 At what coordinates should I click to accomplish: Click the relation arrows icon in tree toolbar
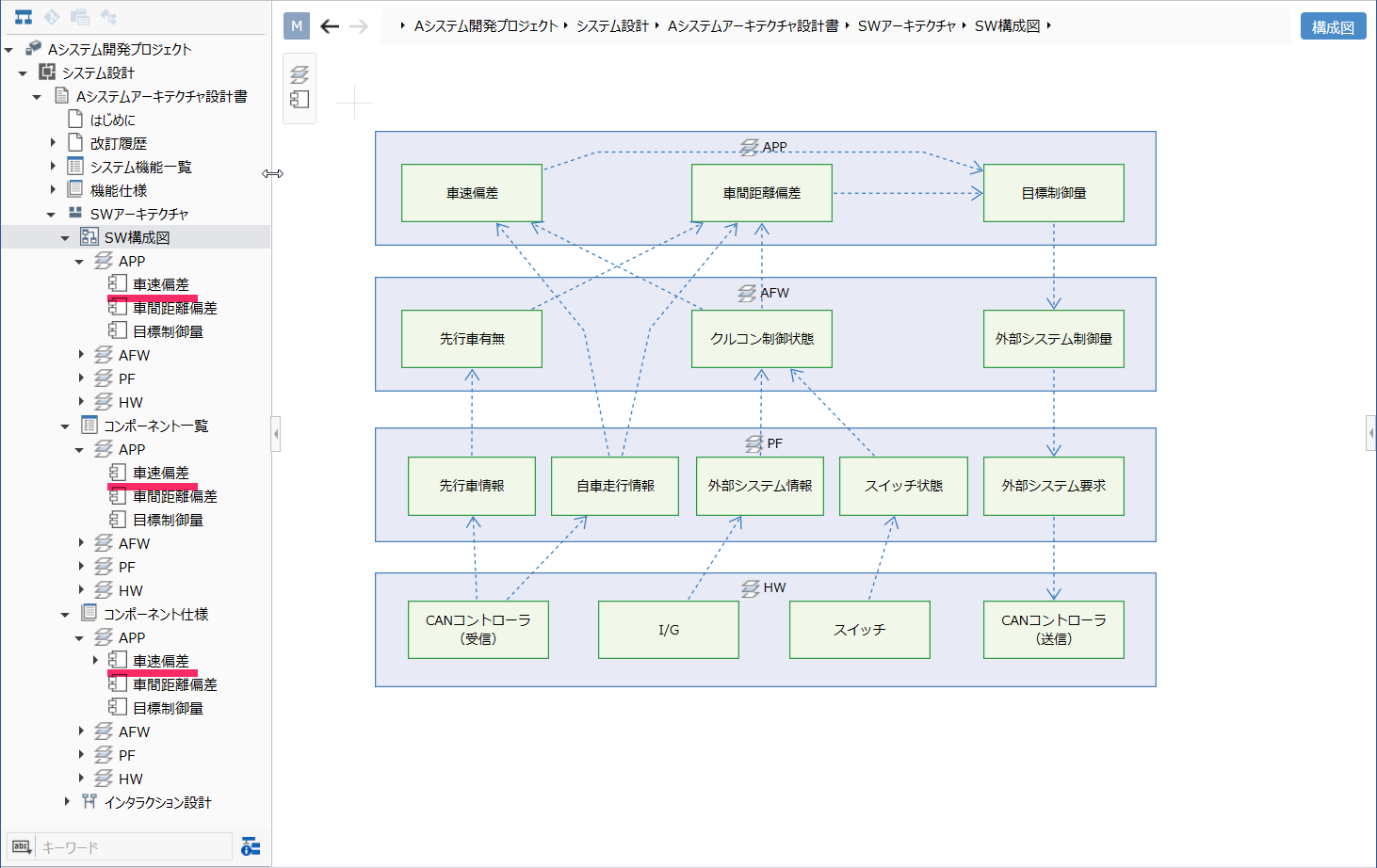click(x=108, y=17)
